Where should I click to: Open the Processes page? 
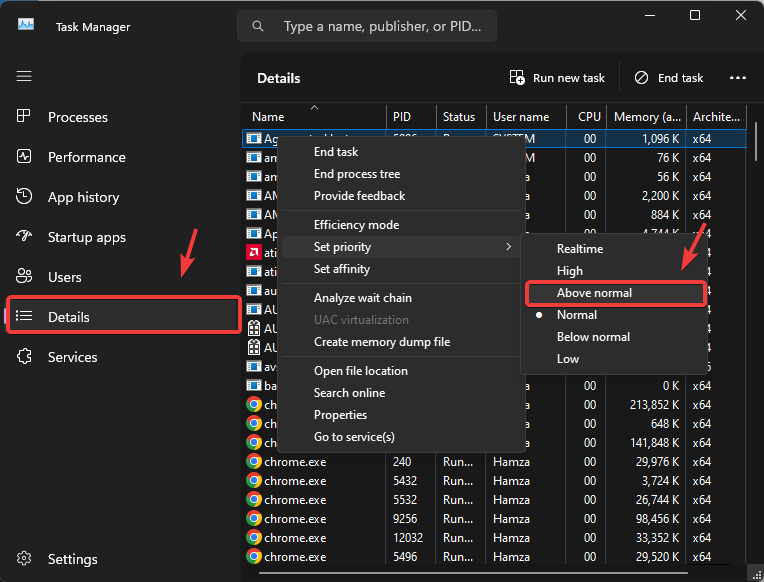point(77,117)
